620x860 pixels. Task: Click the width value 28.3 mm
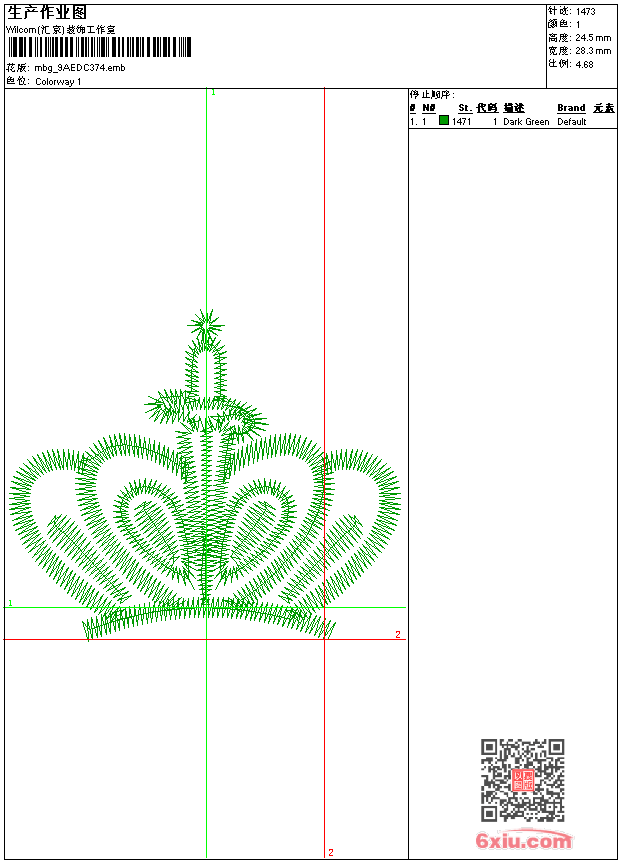pos(593,51)
